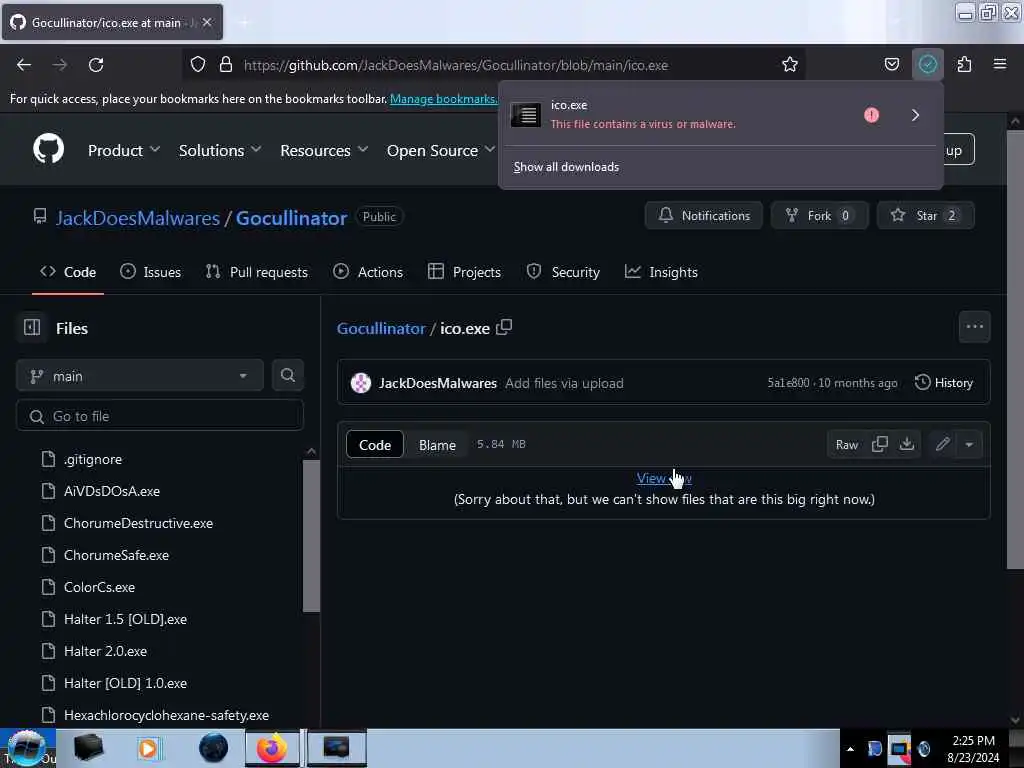Open the GitHub logo homepage
Image resolution: width=1024 pixels, height=768 pixels.
pos(48,149)
